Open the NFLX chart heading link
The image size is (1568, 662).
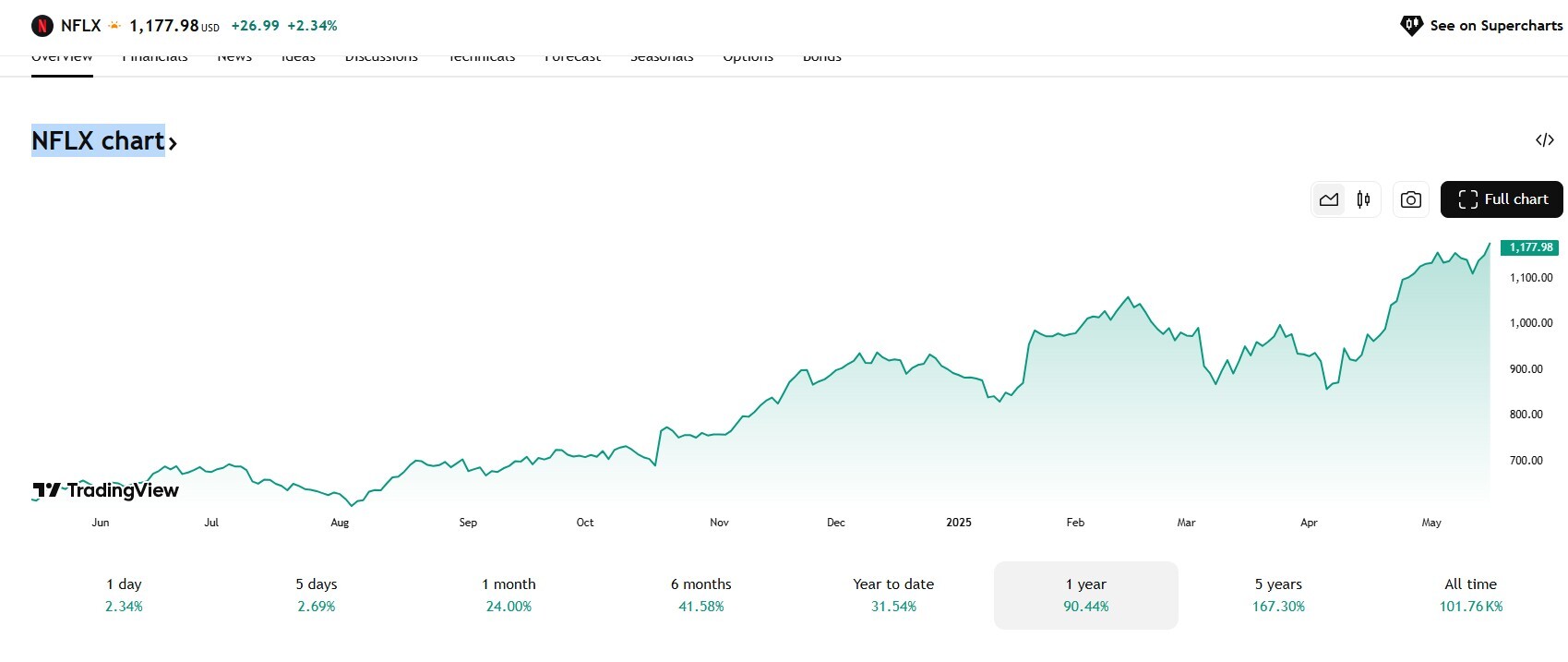(x=98, y=140)
